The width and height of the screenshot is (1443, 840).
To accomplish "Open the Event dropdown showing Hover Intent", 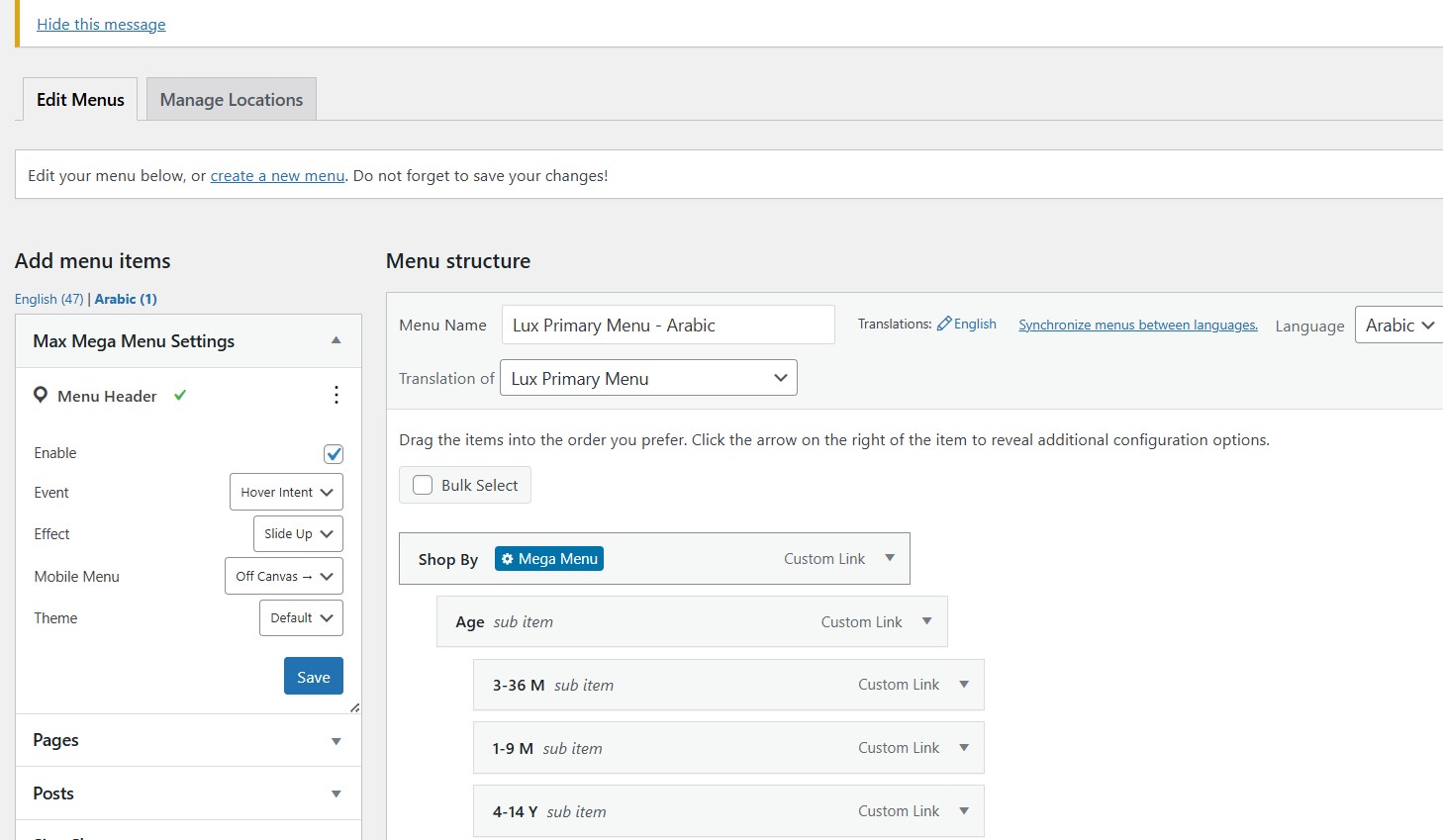I will coord(286,492).
